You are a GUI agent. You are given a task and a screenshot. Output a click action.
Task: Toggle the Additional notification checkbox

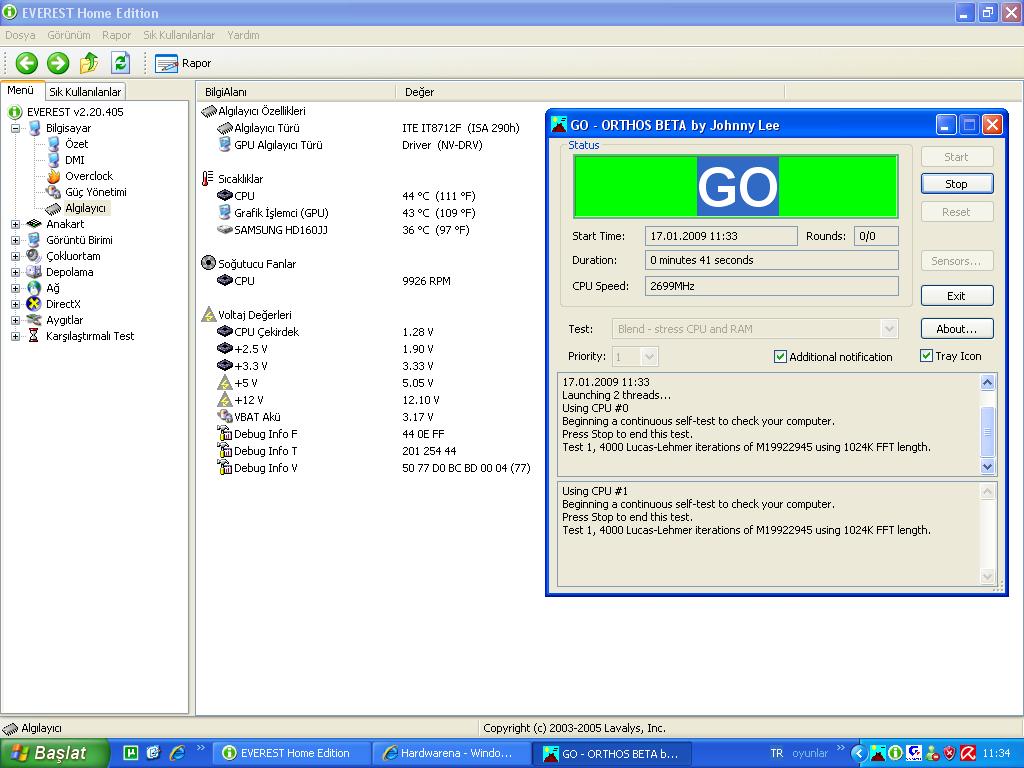click(x=780, y=357)
